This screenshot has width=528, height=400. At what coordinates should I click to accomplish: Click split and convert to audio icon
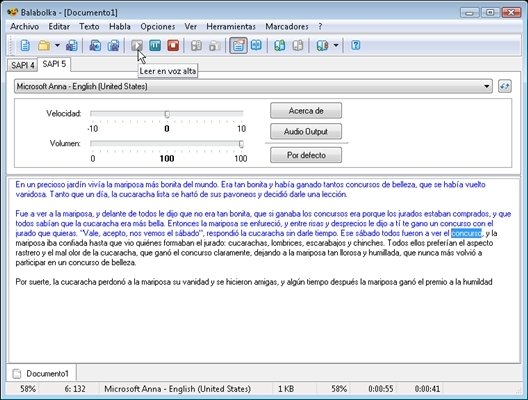click(113, 45)
